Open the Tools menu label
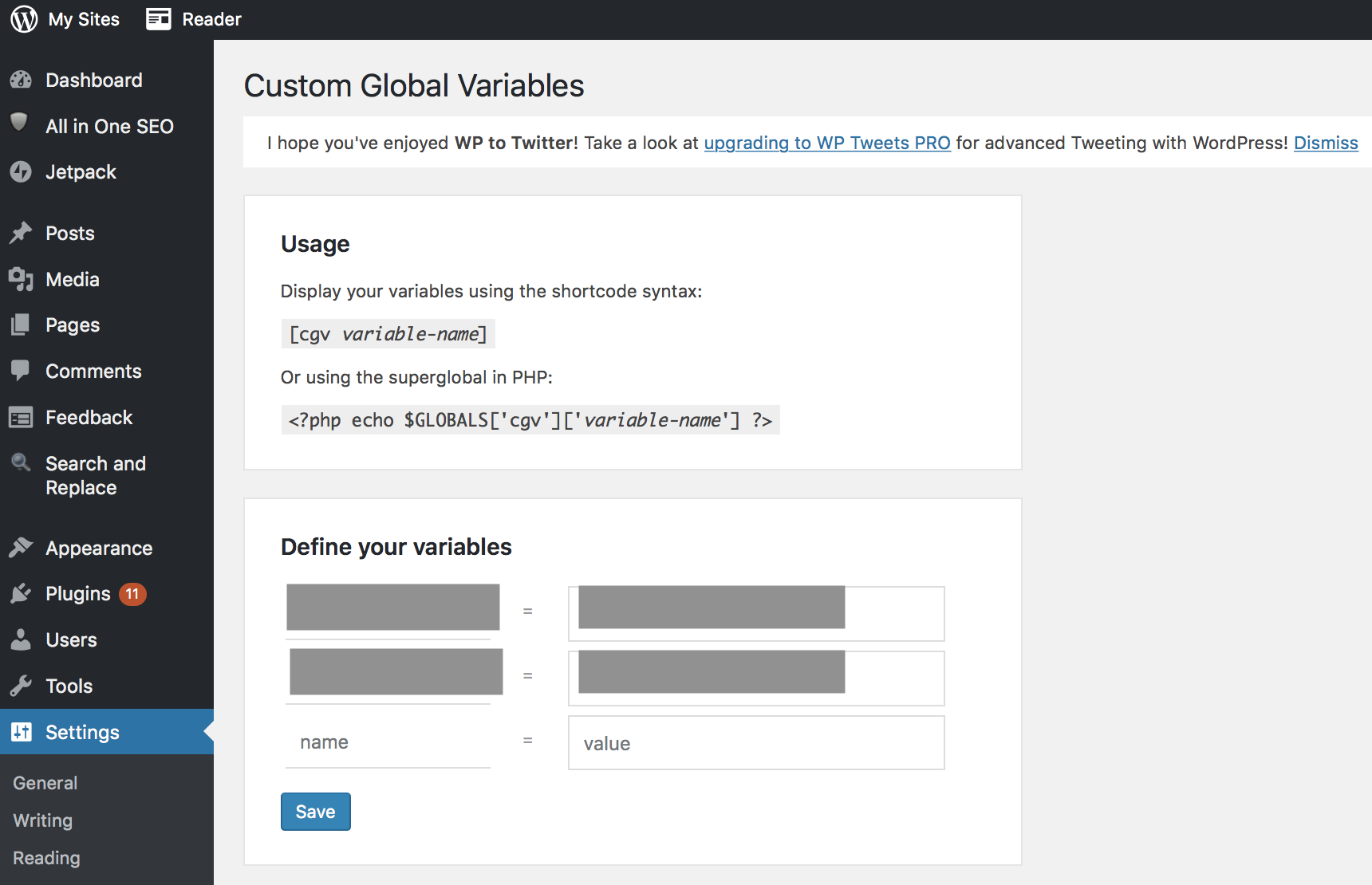The width and height of the screenshot is (1372, 885). (69, 686)
